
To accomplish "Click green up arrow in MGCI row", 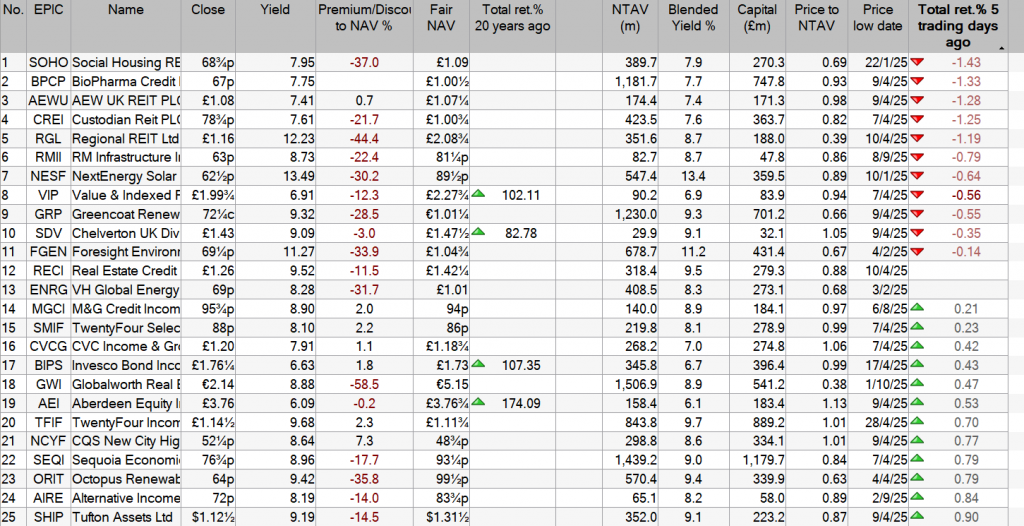I will point(917,307).
